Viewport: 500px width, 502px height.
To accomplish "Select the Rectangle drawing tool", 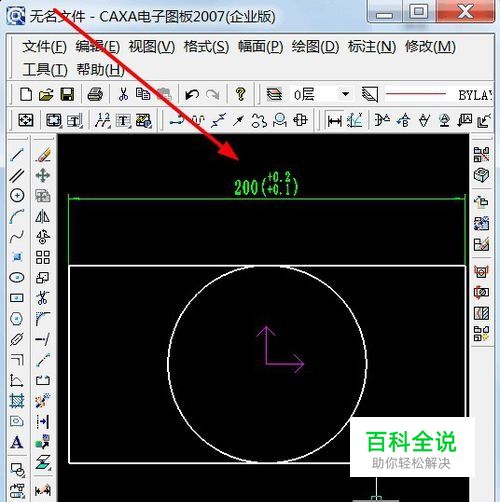I will point(17,298).
